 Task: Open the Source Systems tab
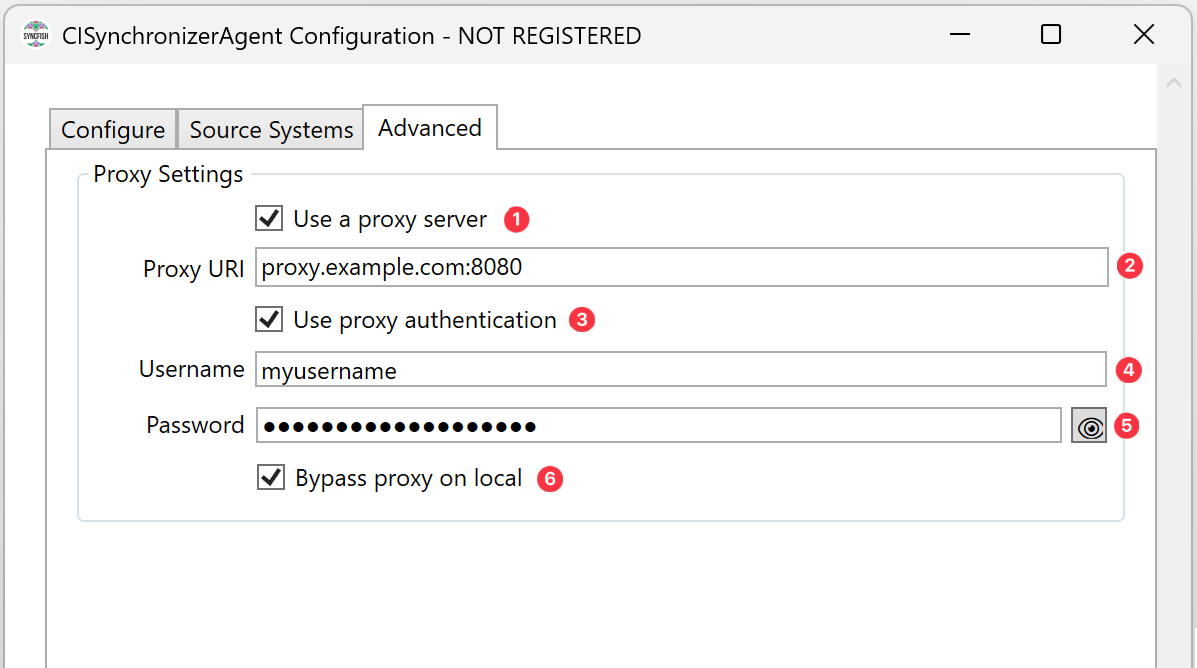pos(271,130)
